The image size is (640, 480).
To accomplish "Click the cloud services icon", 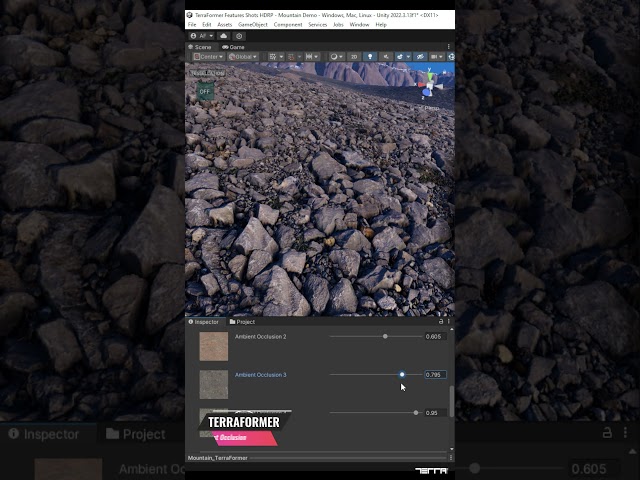I will pyautogui.click(x=224, y=36).
